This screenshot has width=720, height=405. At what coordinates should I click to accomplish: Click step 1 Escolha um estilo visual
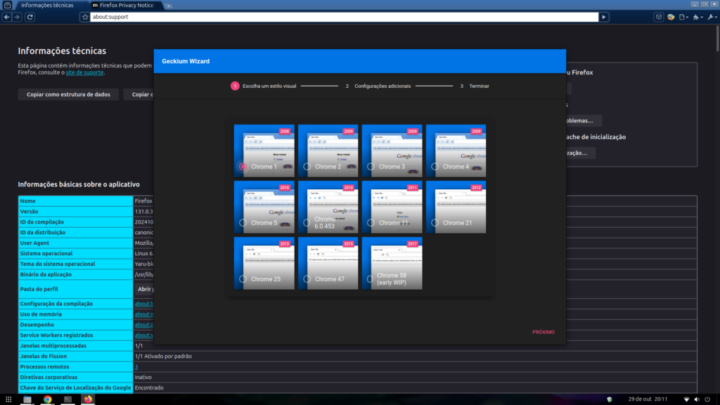264,86
